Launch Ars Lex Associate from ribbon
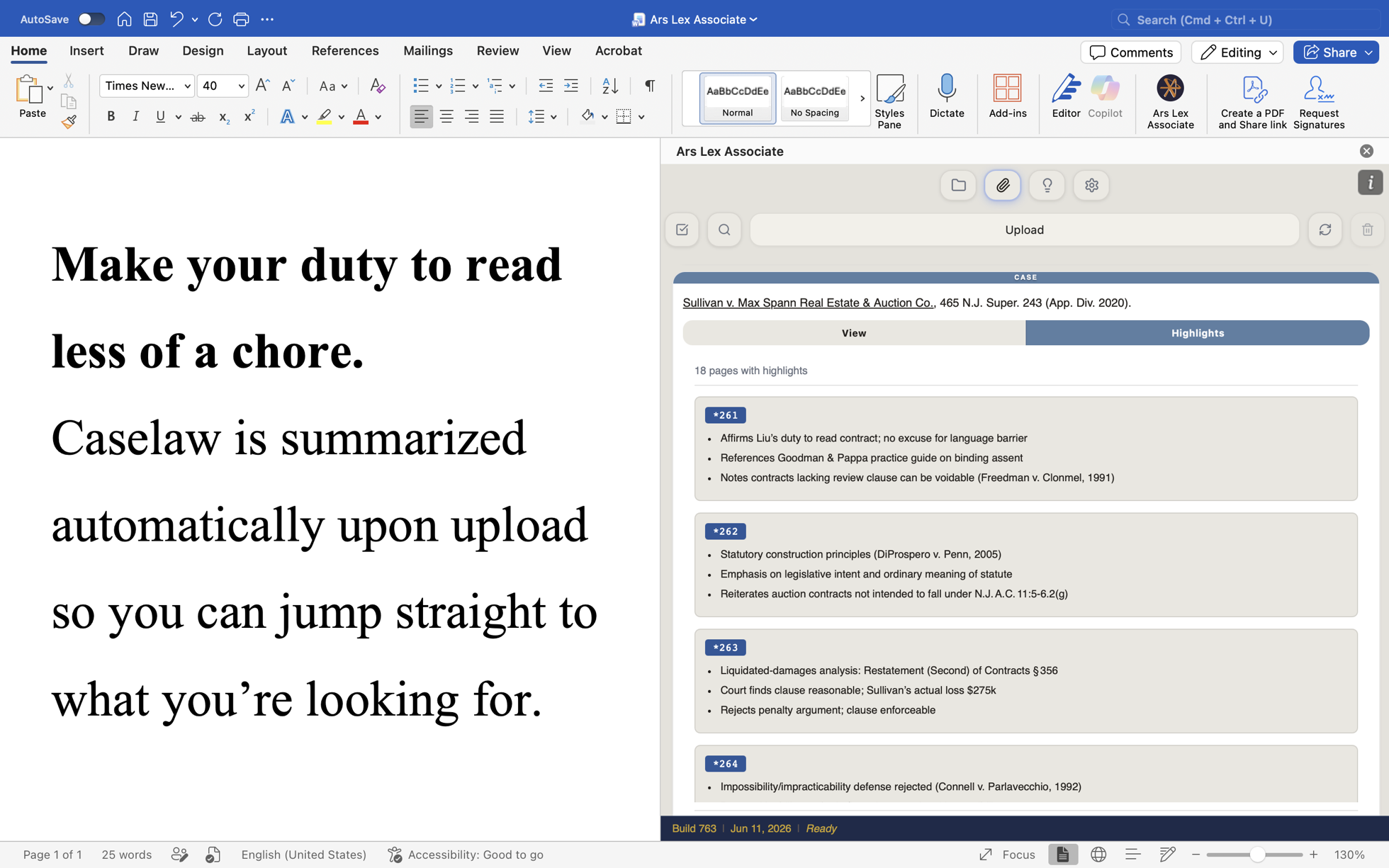 click(1170, 102)
